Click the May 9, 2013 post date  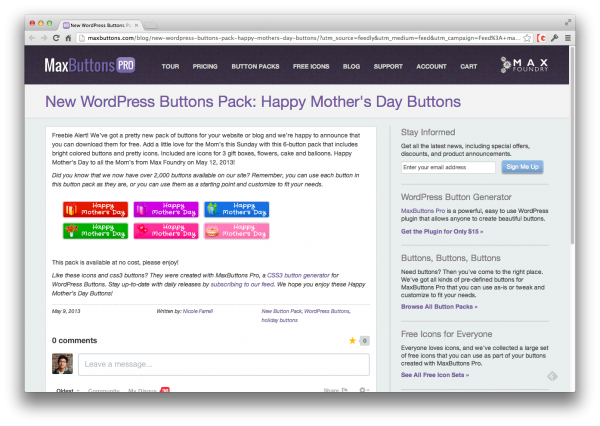pyautogui.click(x=66, y=311)
